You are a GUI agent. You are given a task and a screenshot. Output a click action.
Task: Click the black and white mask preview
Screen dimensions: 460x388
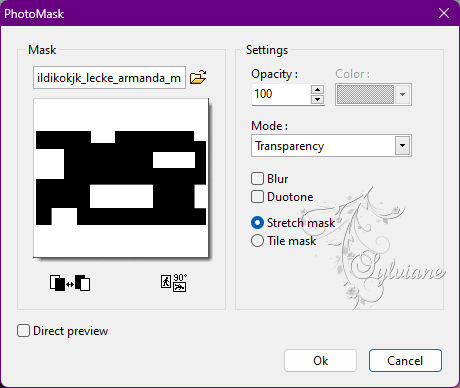coord(121,178)
